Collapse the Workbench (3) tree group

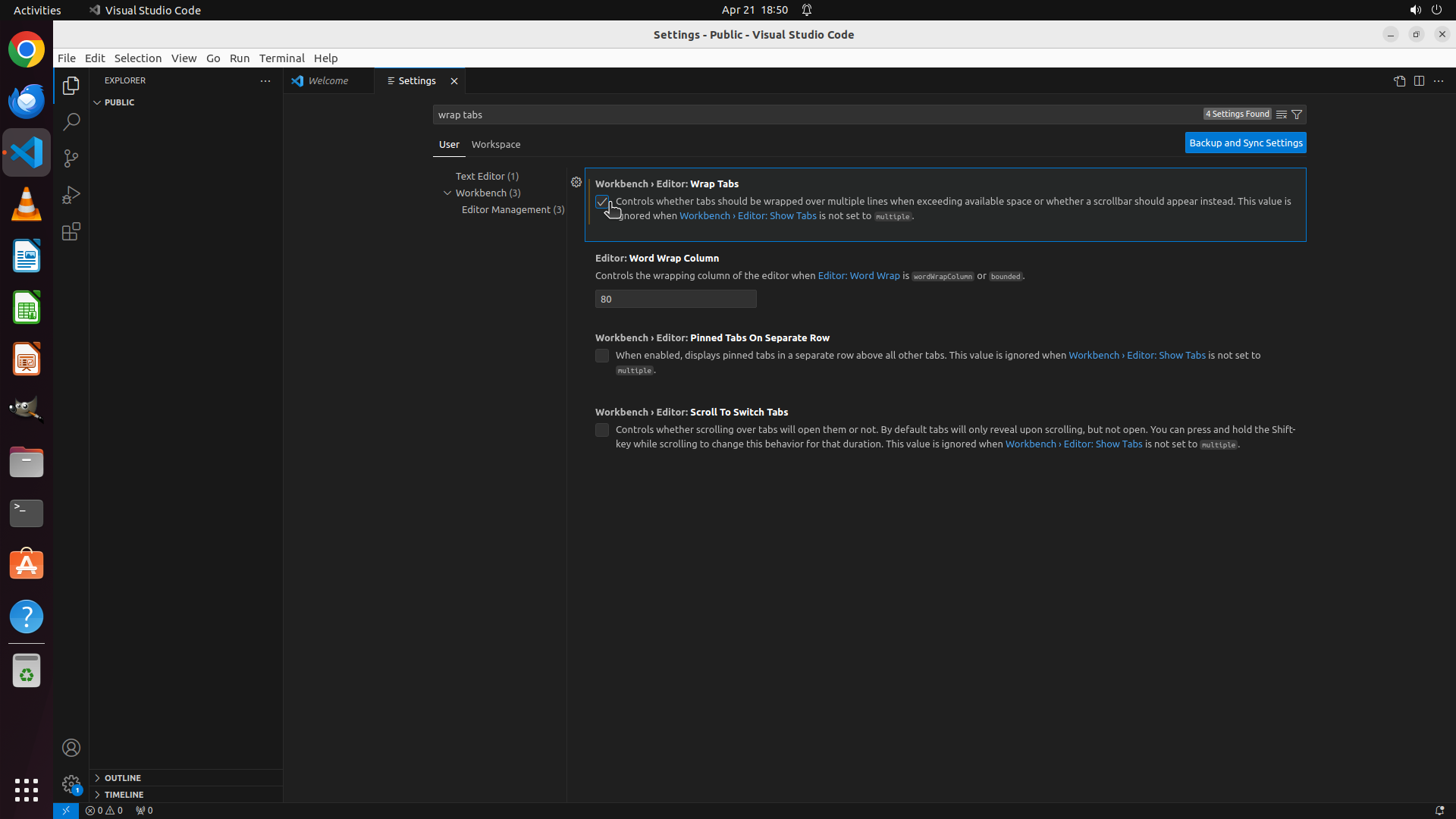tap(447, 193)
